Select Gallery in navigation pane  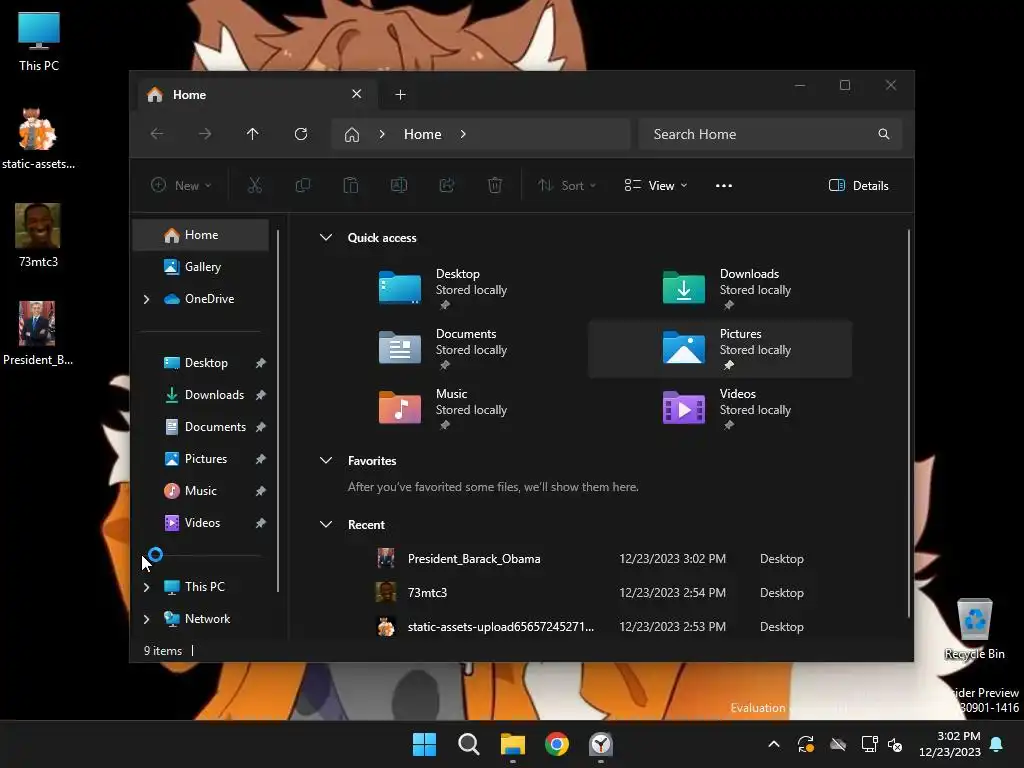200,266
